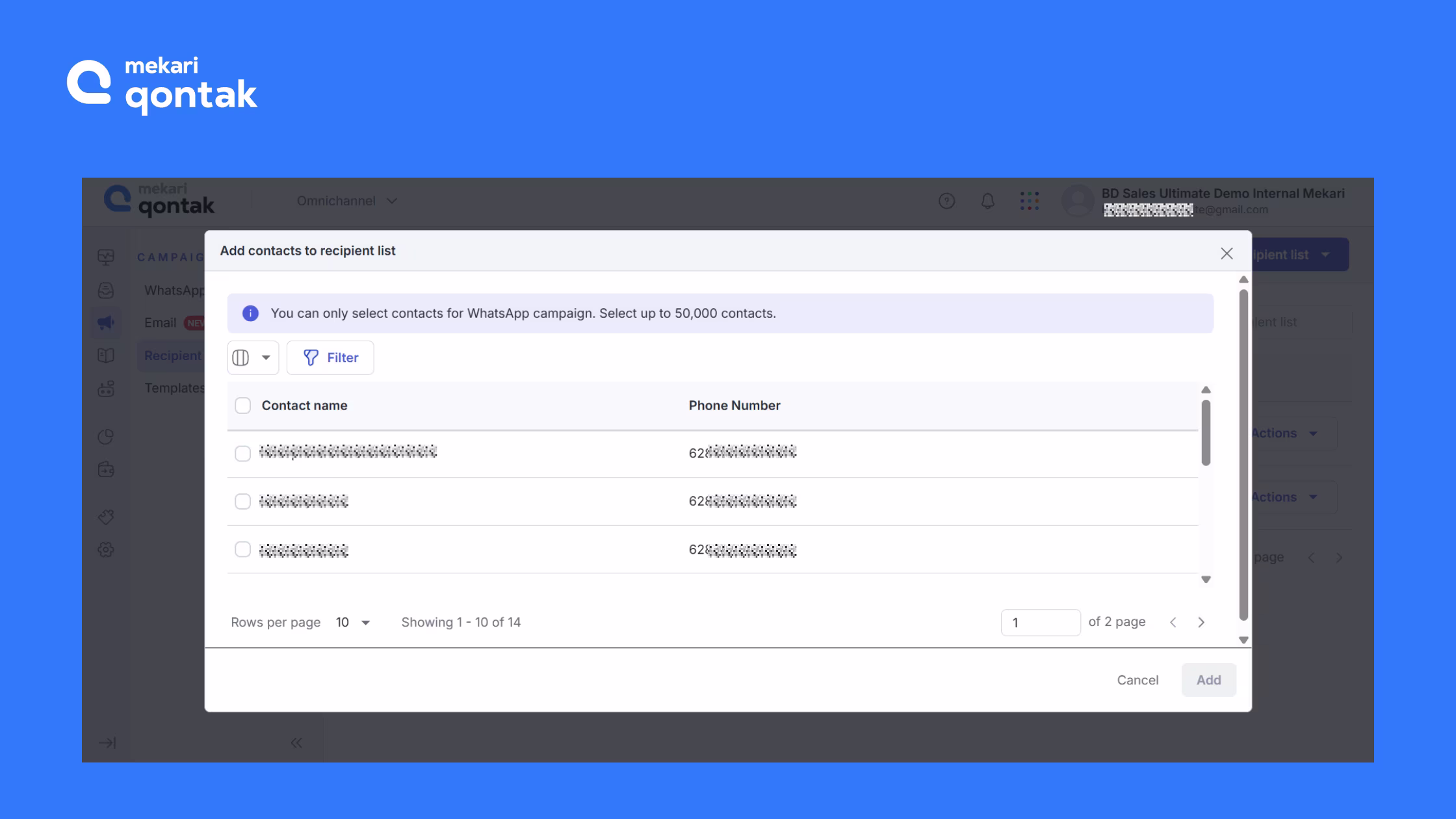Click dialog scroll-down arrow at bottom
1456x819 pixels.
1243,640
